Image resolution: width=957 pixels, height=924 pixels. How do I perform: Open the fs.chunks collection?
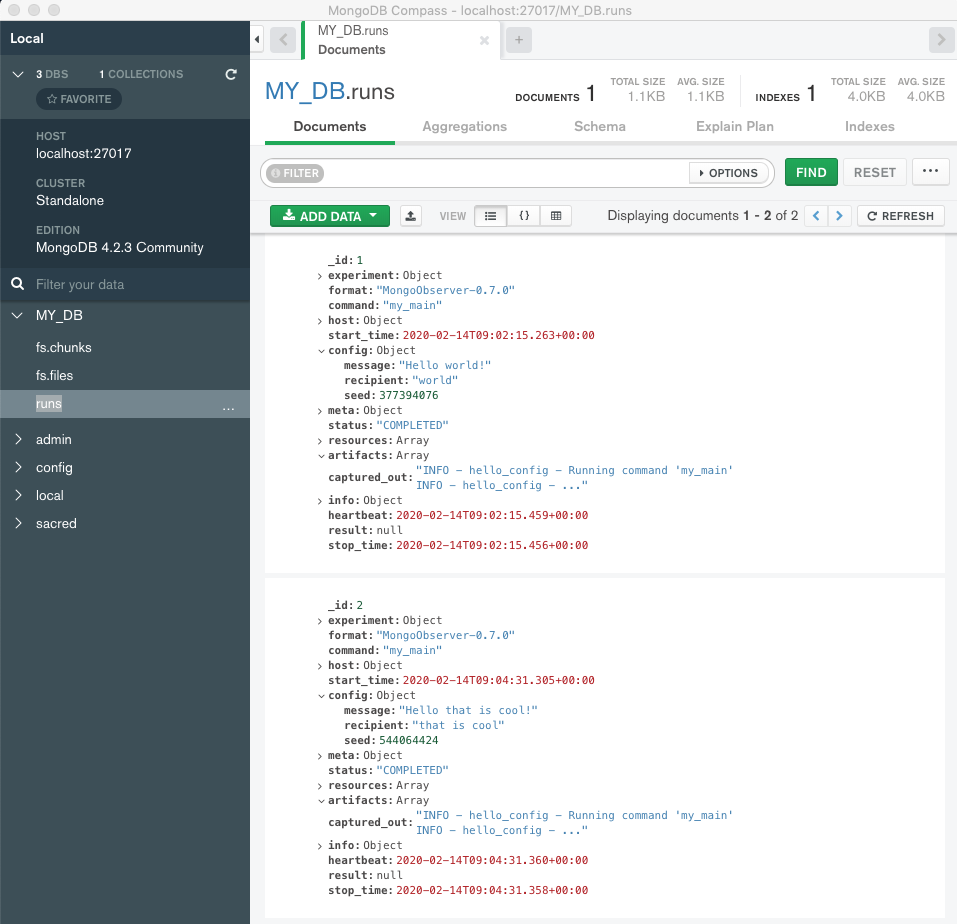coord(63,347)
